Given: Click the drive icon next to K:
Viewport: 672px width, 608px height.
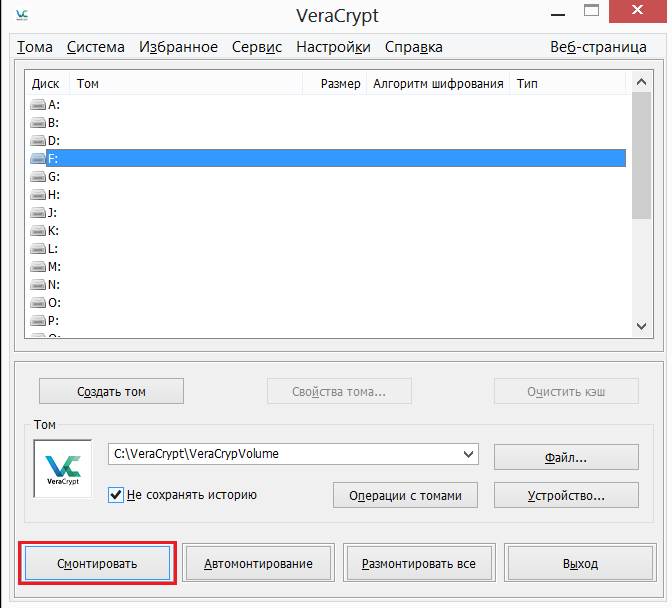Looking at the screenshot, I should 38,231.
